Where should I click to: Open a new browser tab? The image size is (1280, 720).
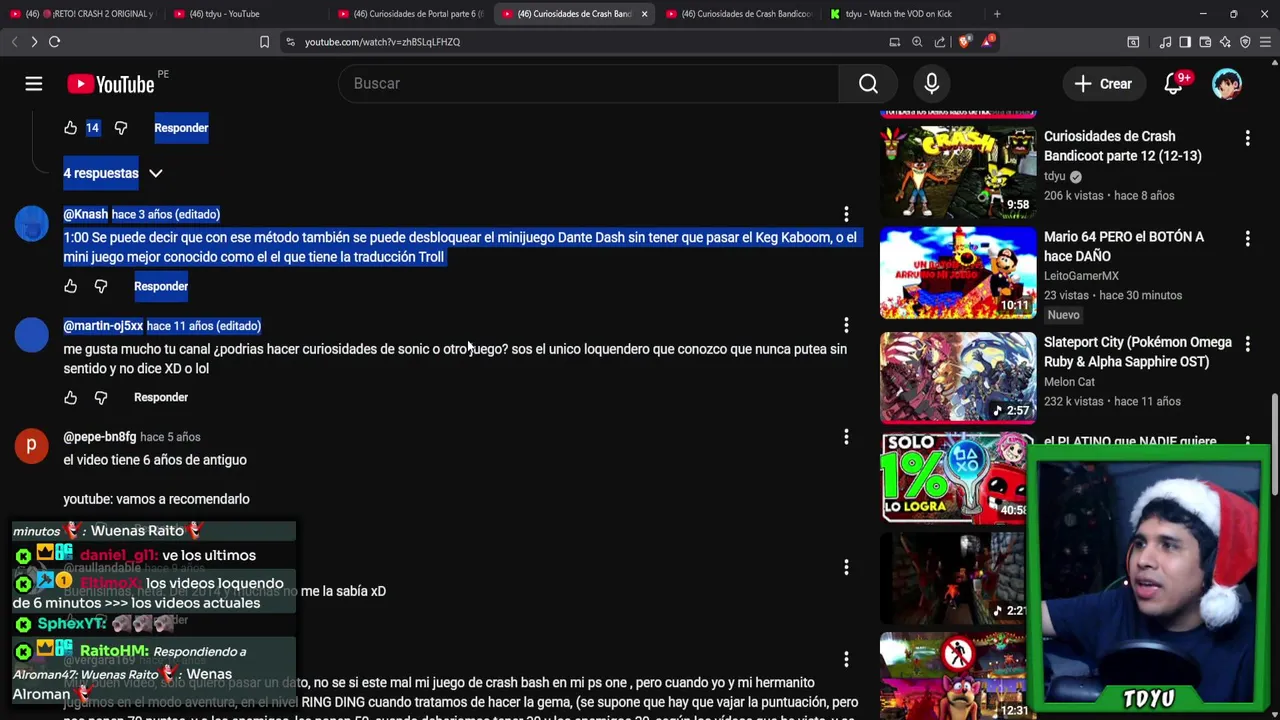[997, 14]
